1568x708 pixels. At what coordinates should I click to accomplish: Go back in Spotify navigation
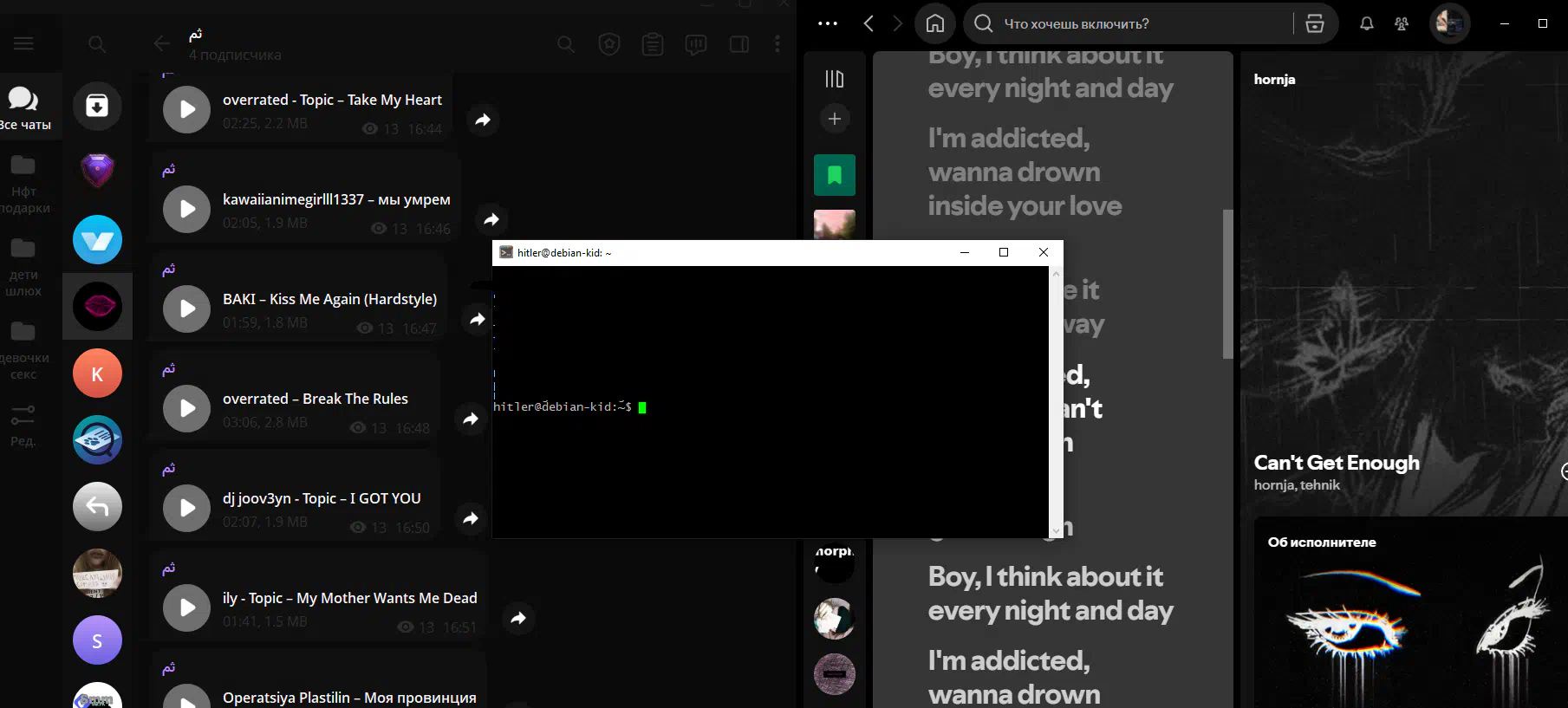pyautogui.click(x=869, y=23)
